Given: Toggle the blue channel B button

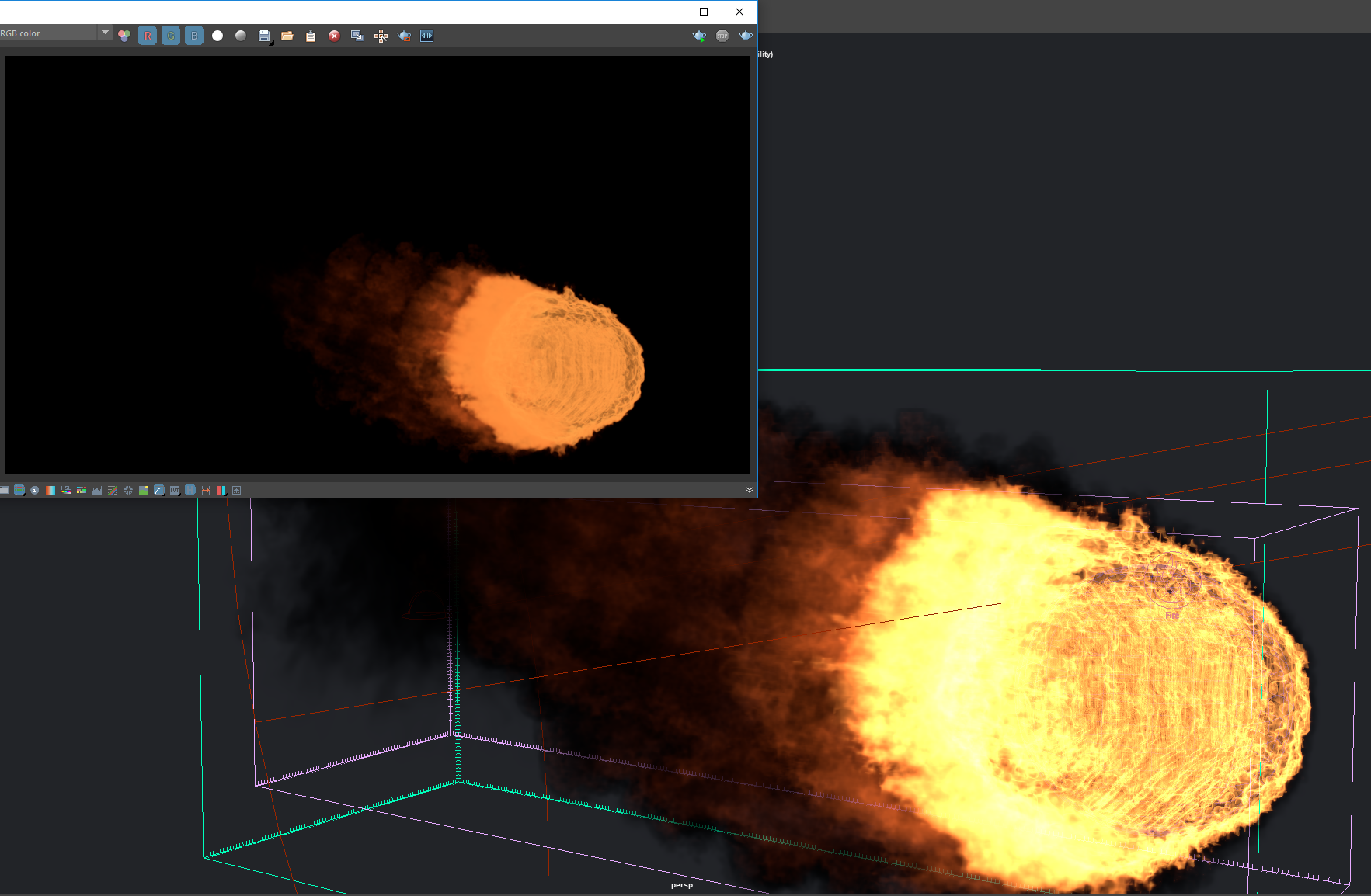Looking at the screenshot, I should coord(194,36).
